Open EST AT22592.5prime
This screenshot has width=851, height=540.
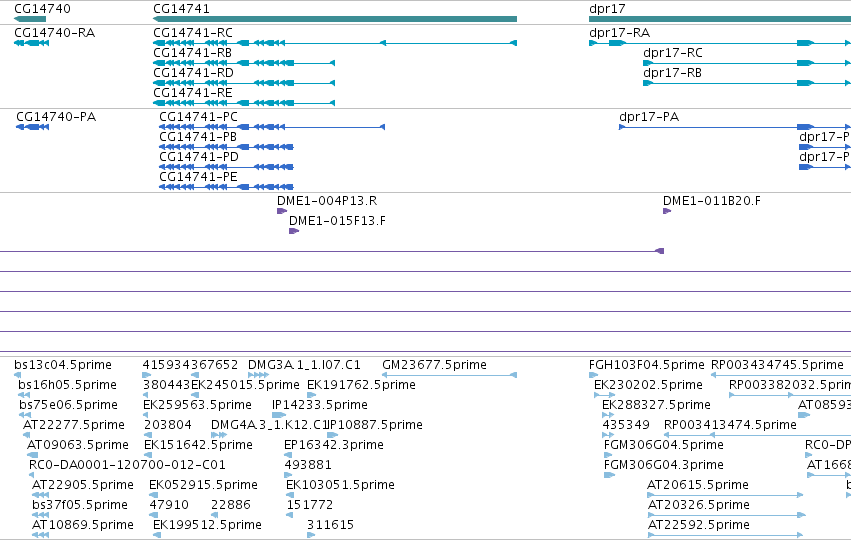(x=698, y=525)
